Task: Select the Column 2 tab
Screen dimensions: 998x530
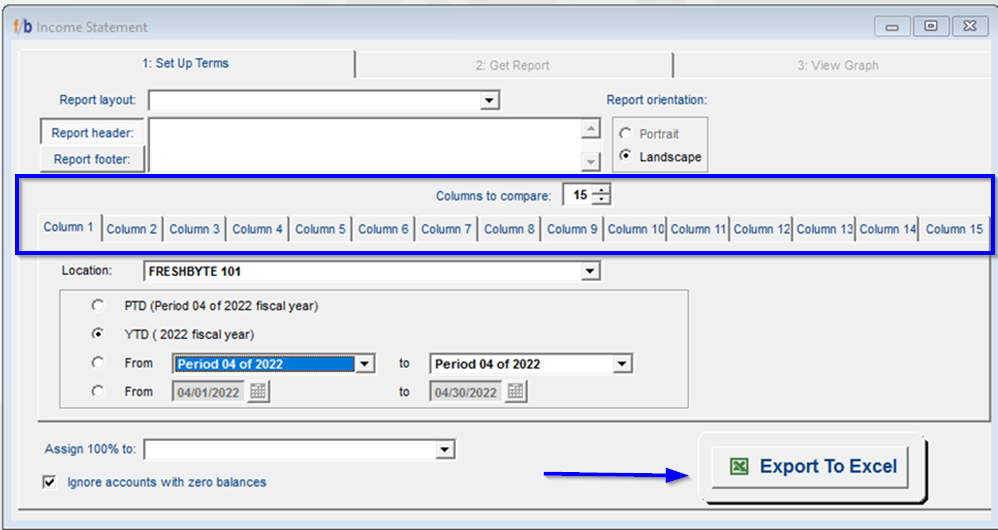Action: pos(132,229)
